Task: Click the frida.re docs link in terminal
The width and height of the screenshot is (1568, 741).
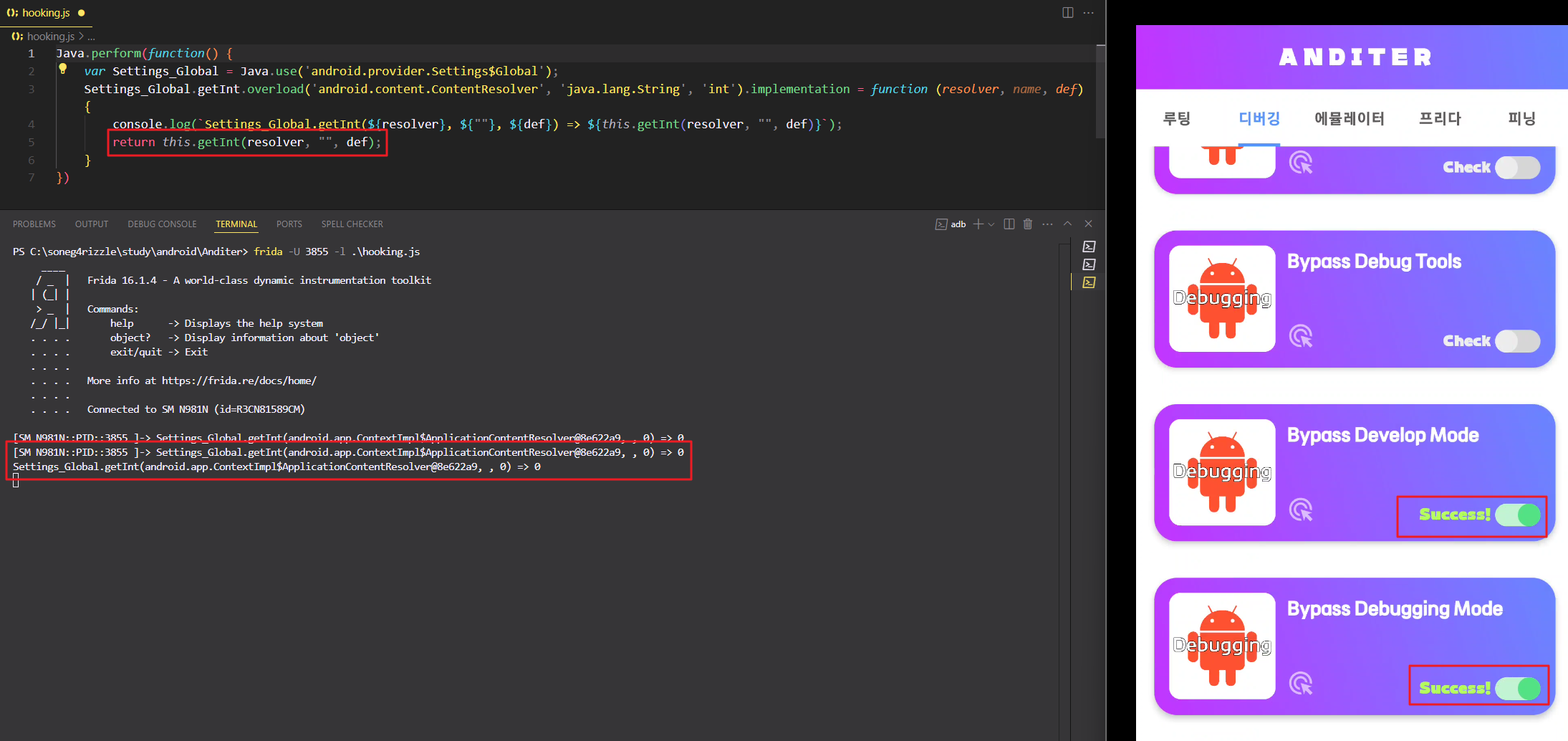Action: pyautogui.click(x=239, y=381)
